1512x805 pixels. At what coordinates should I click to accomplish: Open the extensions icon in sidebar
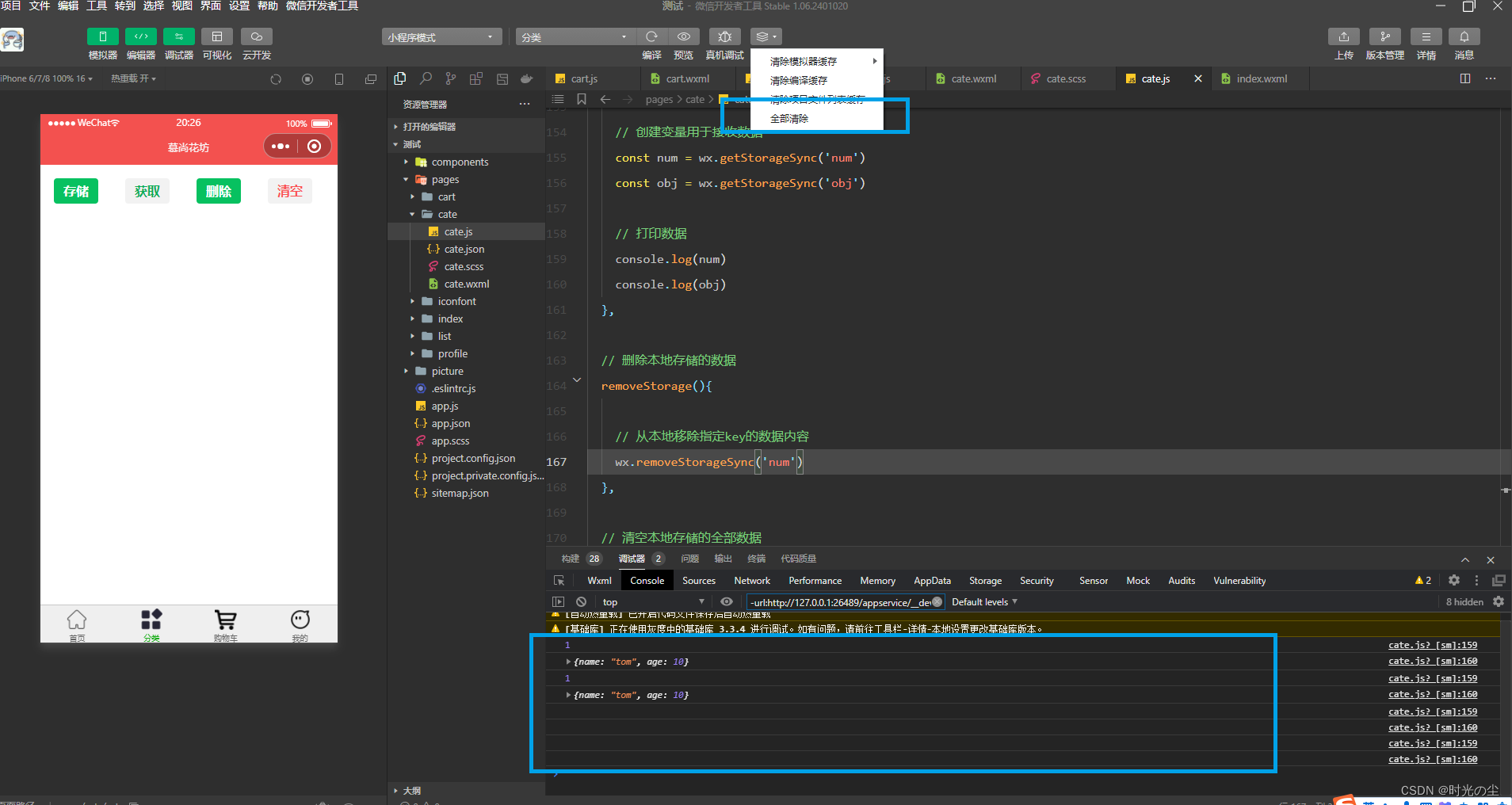(476, 78)
